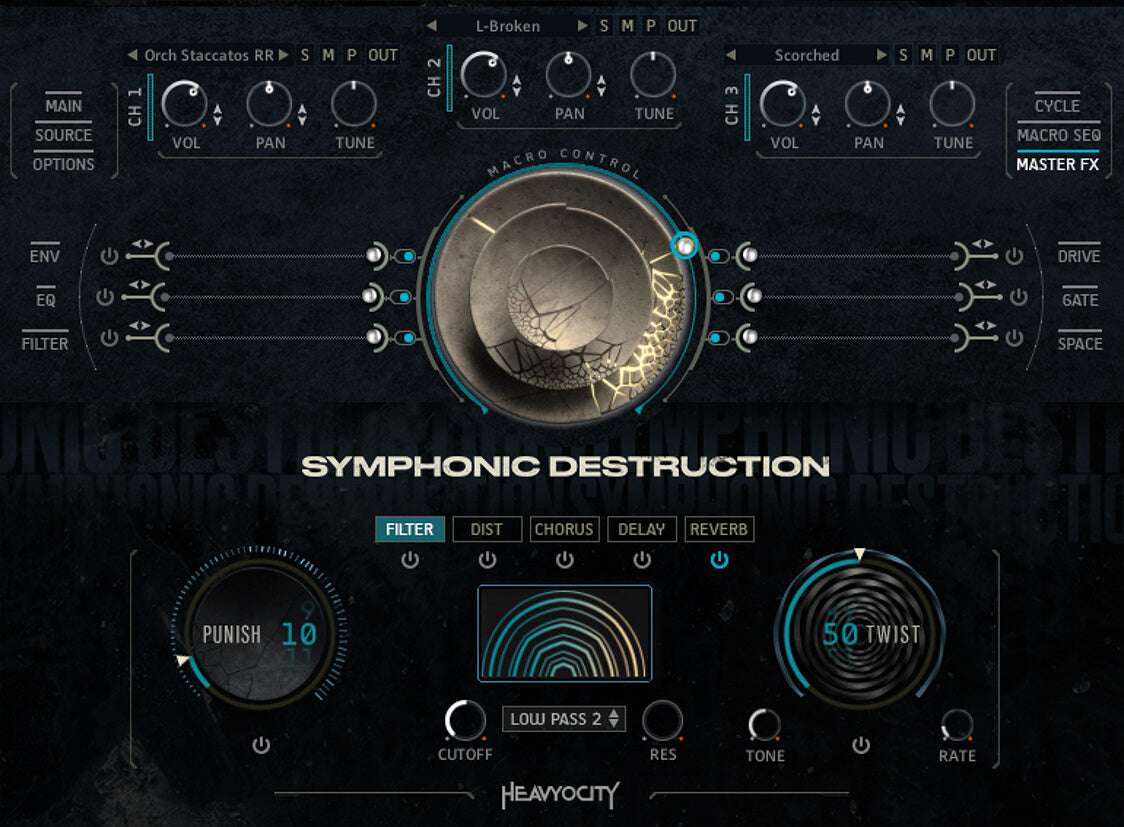
Task: Toggle the ENV row power icon
Action: point(109,256)
